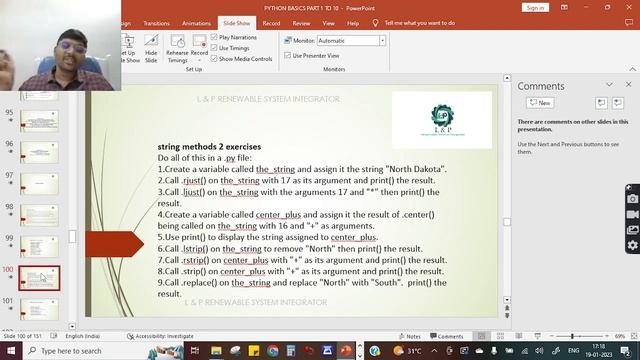The width and height of the screenshot is (640, 360).
Task: Add a New comment
Action: tap(540, 103)
